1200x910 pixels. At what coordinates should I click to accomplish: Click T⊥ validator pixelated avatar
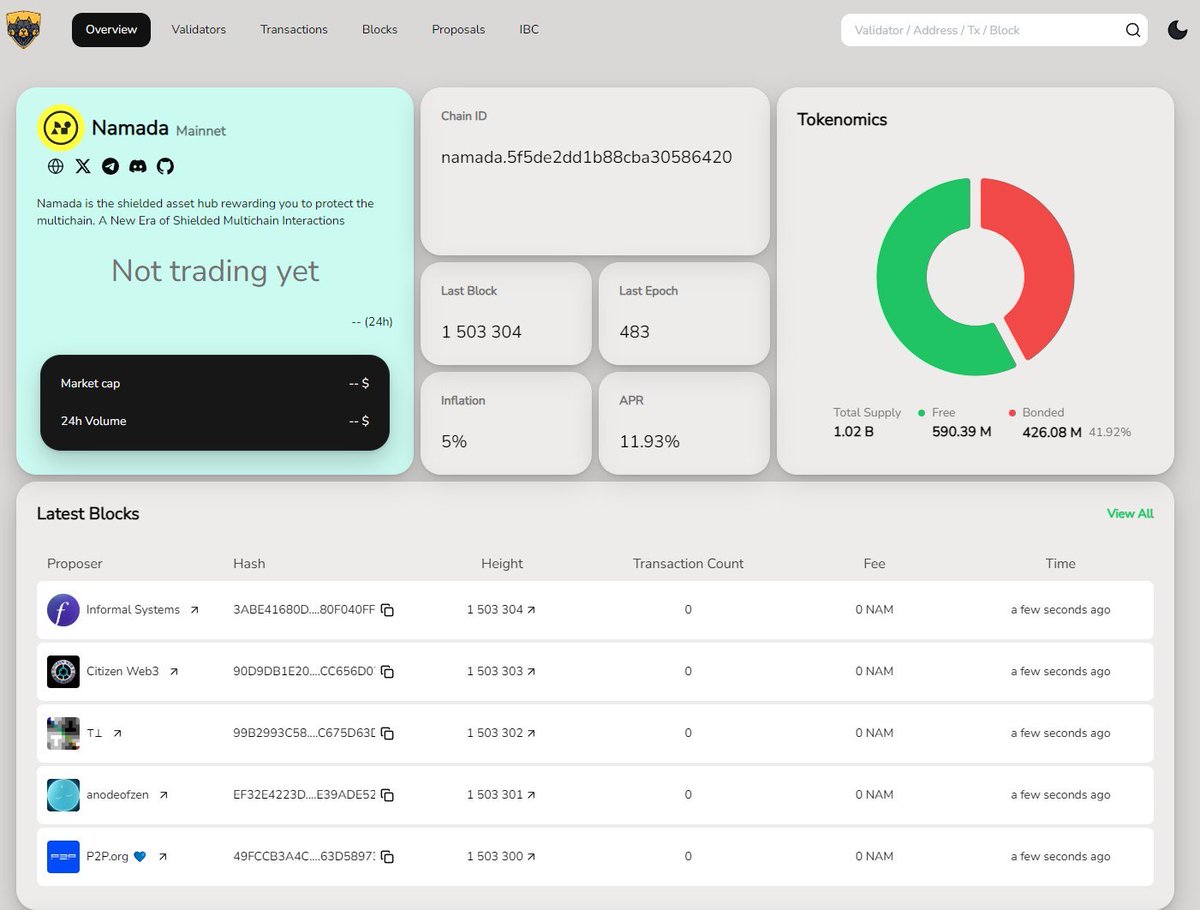pyautogui.click(x=63, y=733)
